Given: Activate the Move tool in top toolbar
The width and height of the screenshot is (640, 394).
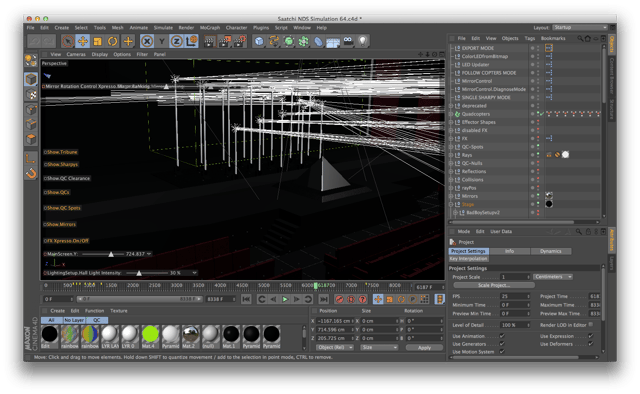Looking at the screenshot, I should pyautogui.click(x=82, y=41).
